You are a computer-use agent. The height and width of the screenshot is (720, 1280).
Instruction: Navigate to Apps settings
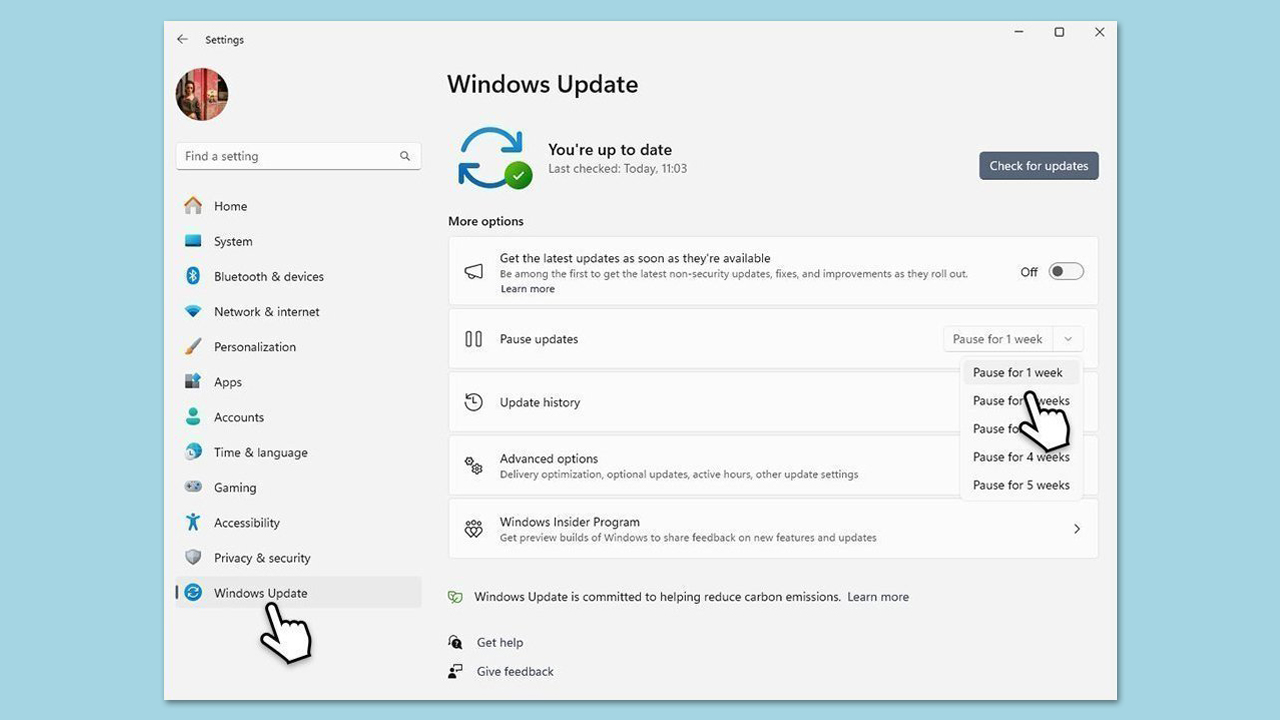[x=228, y=382]
